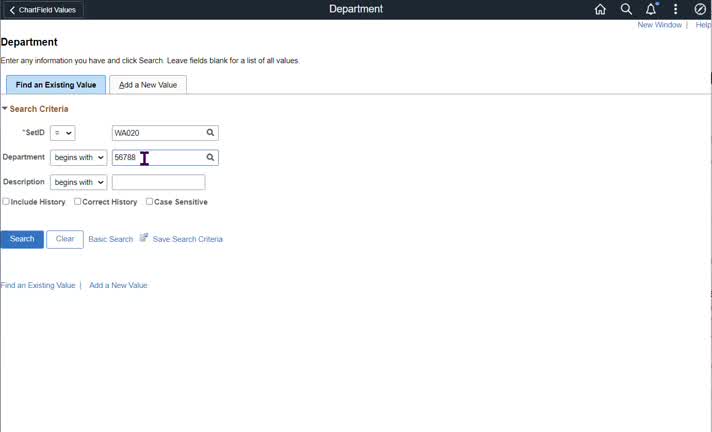
Task: Open the notifications bell
Action: (x=651, y=9)
